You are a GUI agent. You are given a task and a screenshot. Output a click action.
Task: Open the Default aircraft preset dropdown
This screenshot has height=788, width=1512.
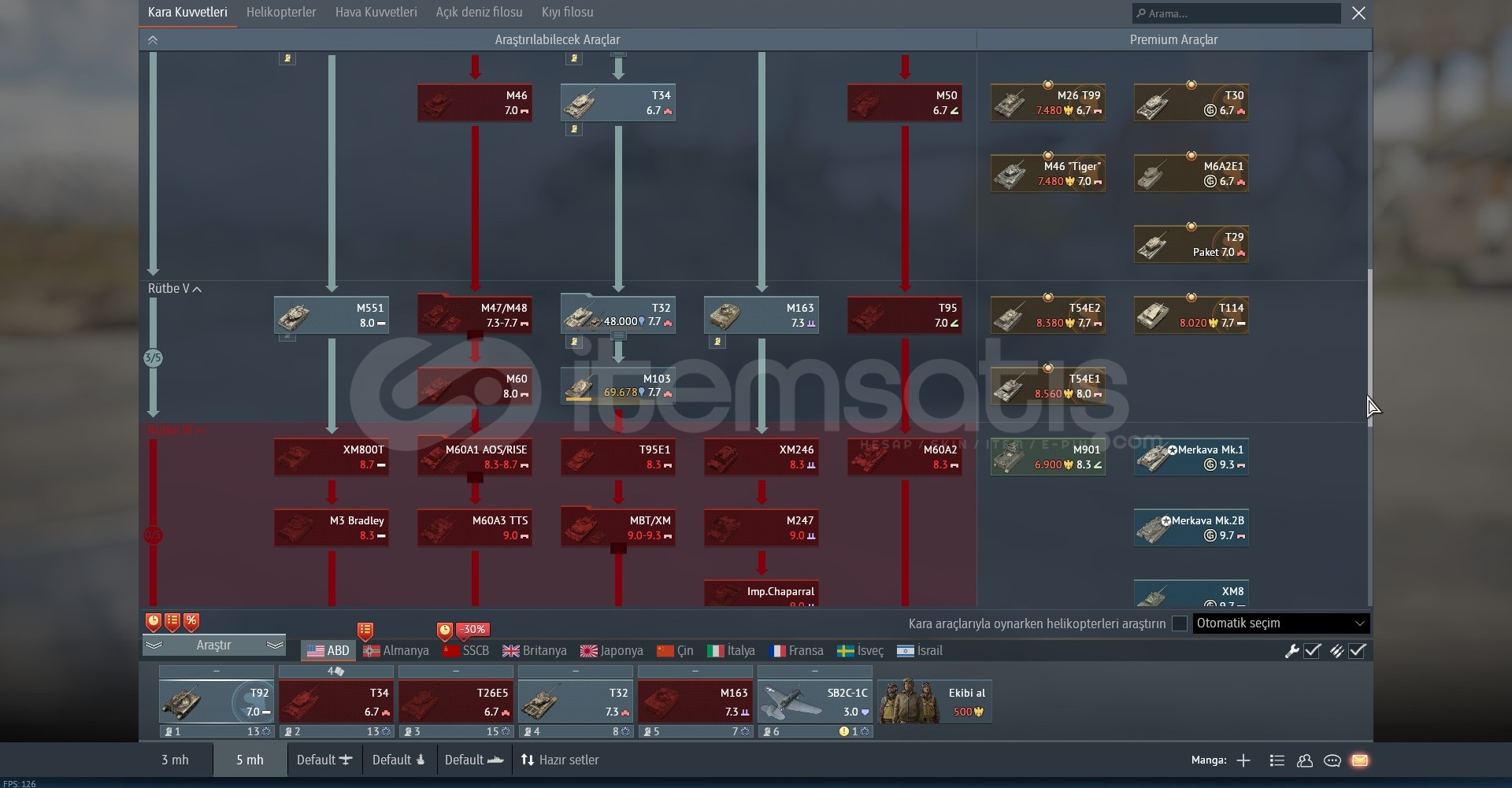(x=324, y=760)
